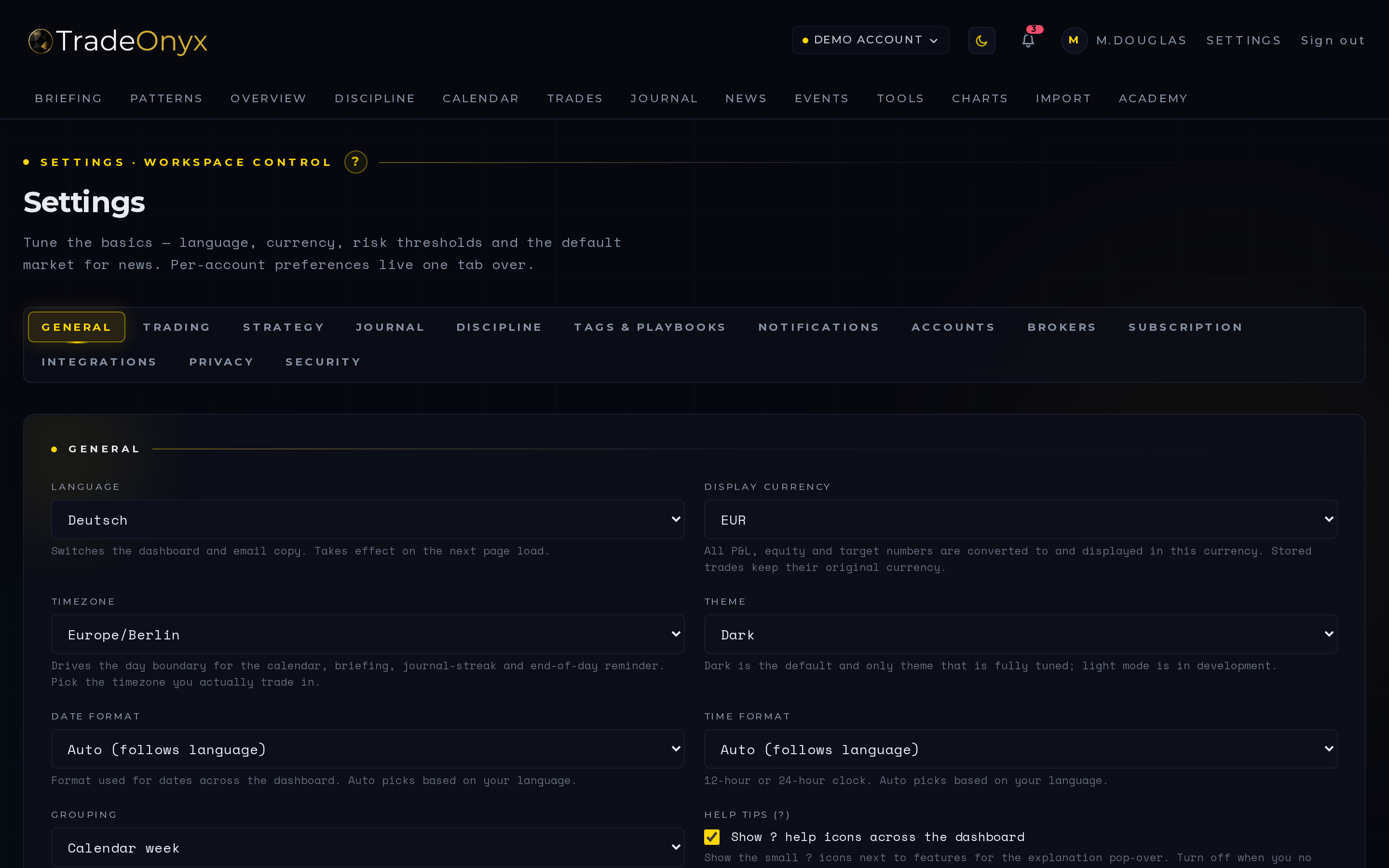Open Discipline in the top navigation bar

click(375, 99)
